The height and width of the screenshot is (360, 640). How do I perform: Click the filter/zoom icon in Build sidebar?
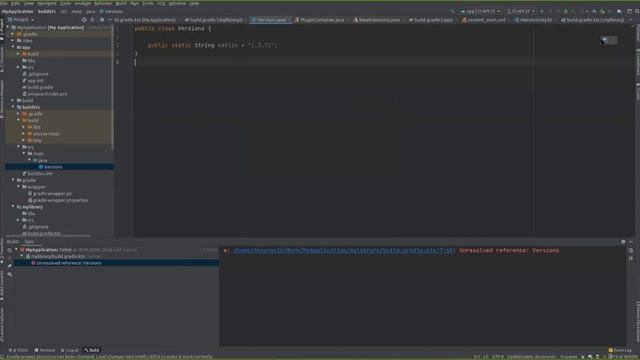pos(9,274)
